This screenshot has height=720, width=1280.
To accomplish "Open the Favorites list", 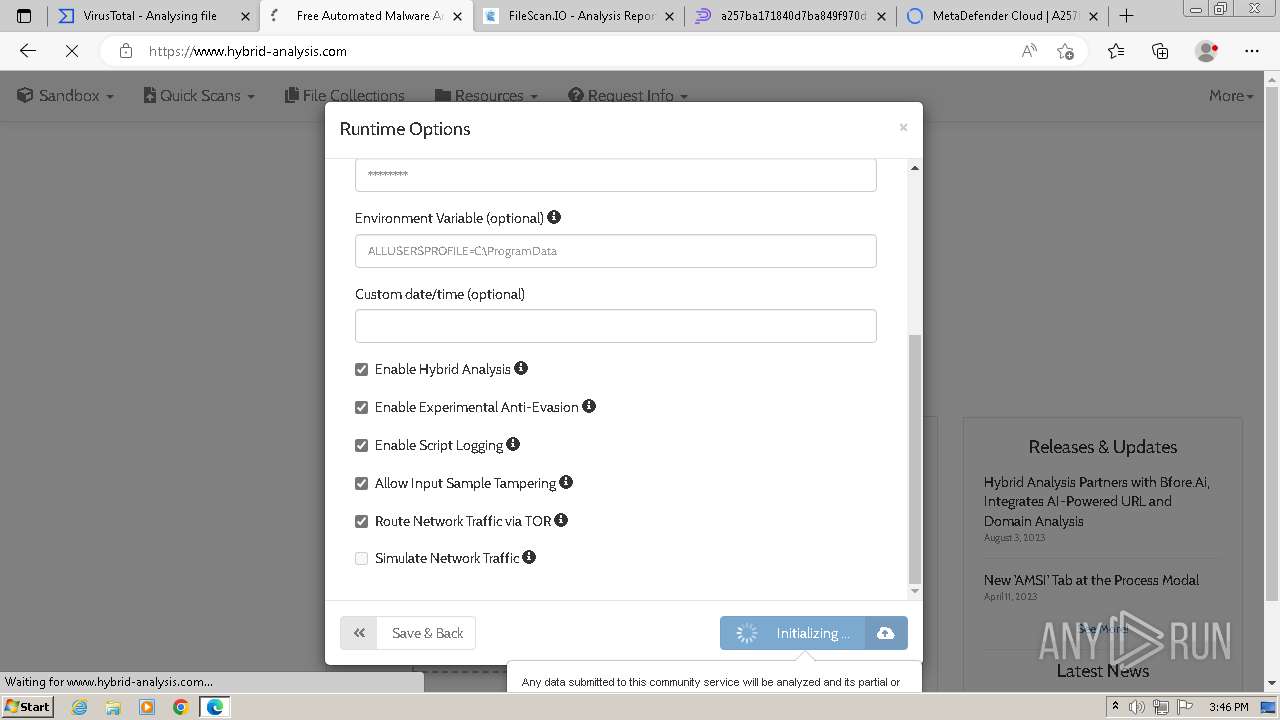I will (x=1116, y=51).
